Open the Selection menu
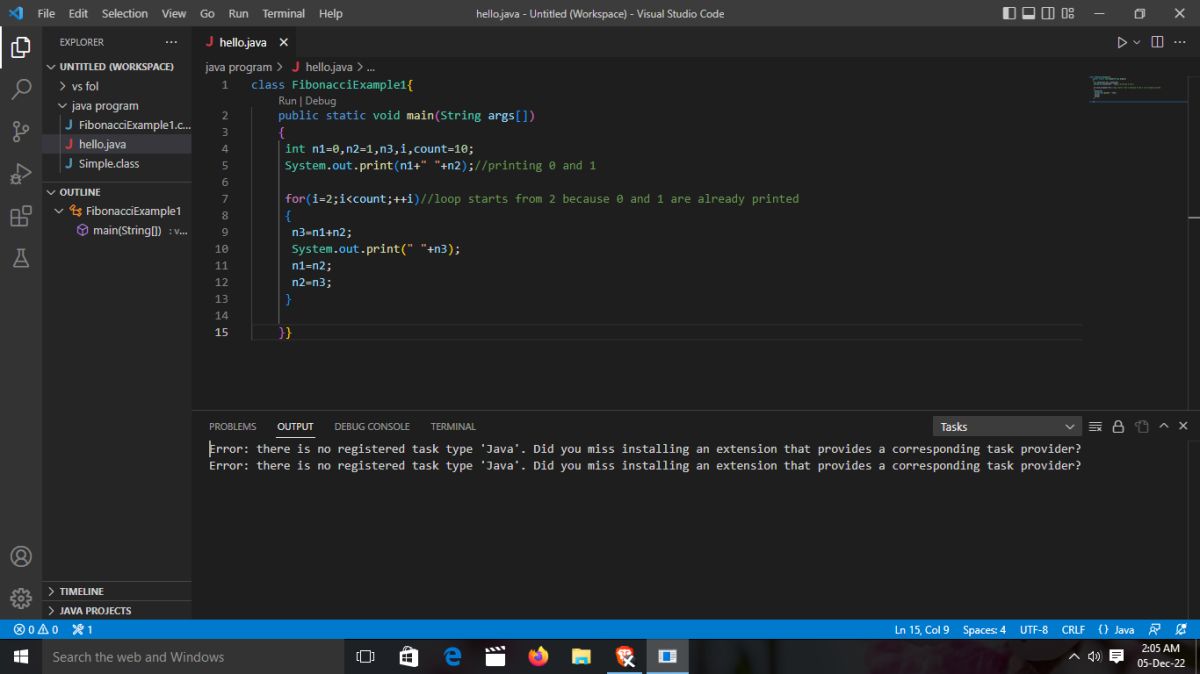The image size is (1200, 674). click(124, 14)
